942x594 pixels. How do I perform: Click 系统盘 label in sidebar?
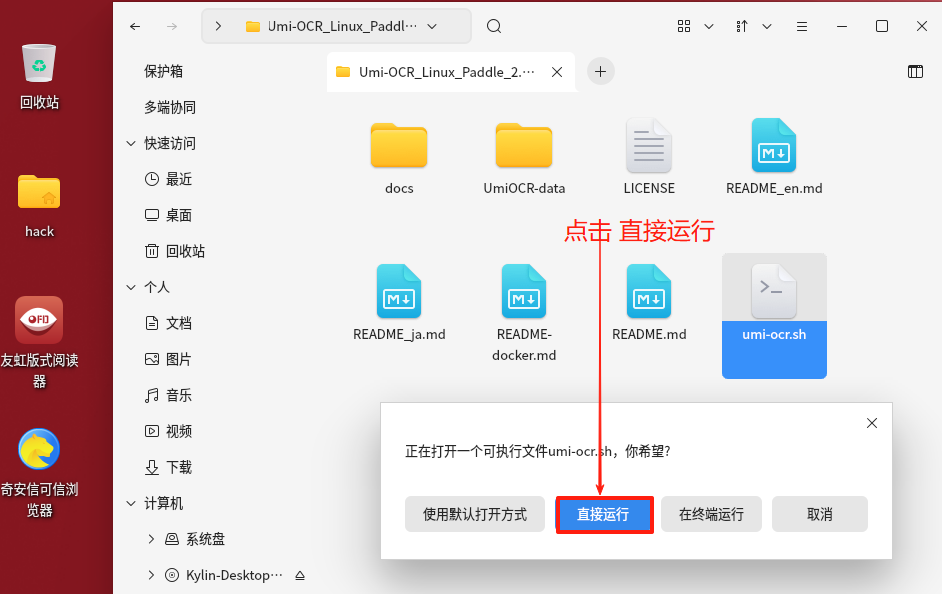tap(205, 539)
